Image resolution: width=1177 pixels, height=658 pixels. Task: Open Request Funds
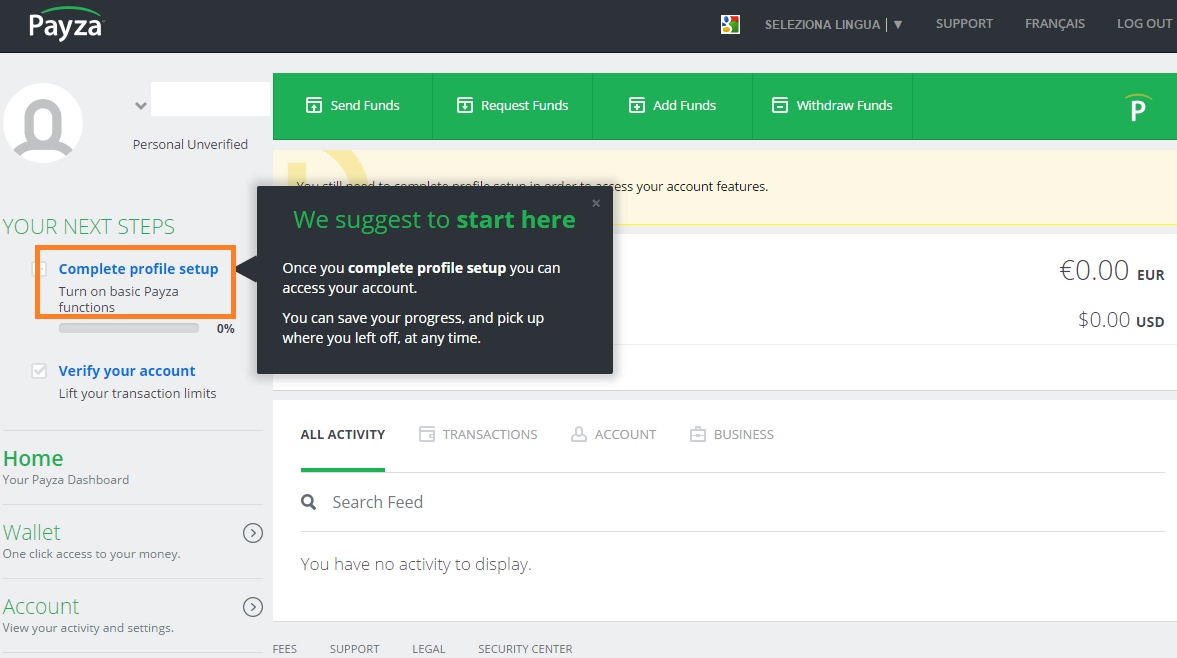[x=513, y=106]
